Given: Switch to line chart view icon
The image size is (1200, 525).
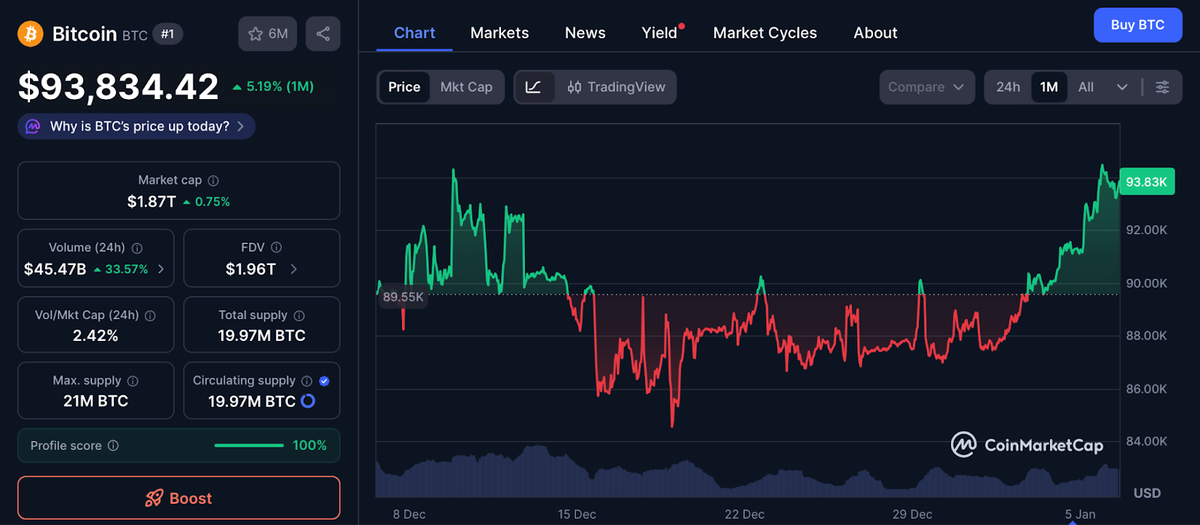Looking at the screenshot, I should coord(534,87).
